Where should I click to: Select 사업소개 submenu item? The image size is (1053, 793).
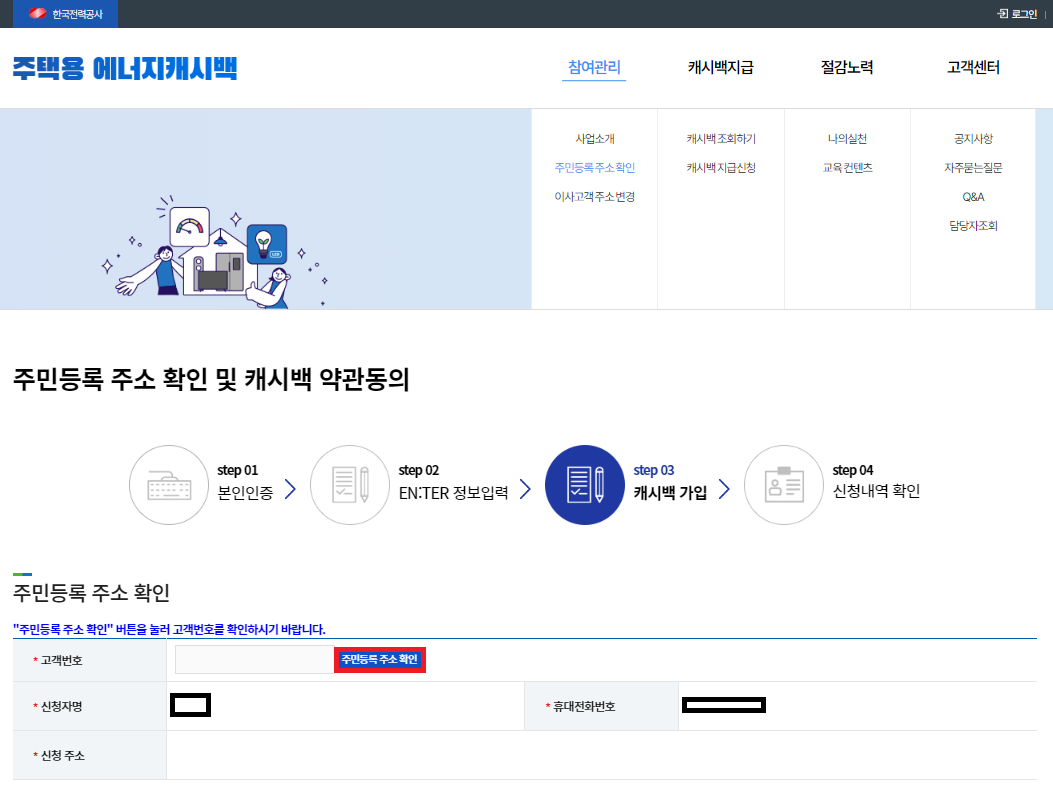594,138
